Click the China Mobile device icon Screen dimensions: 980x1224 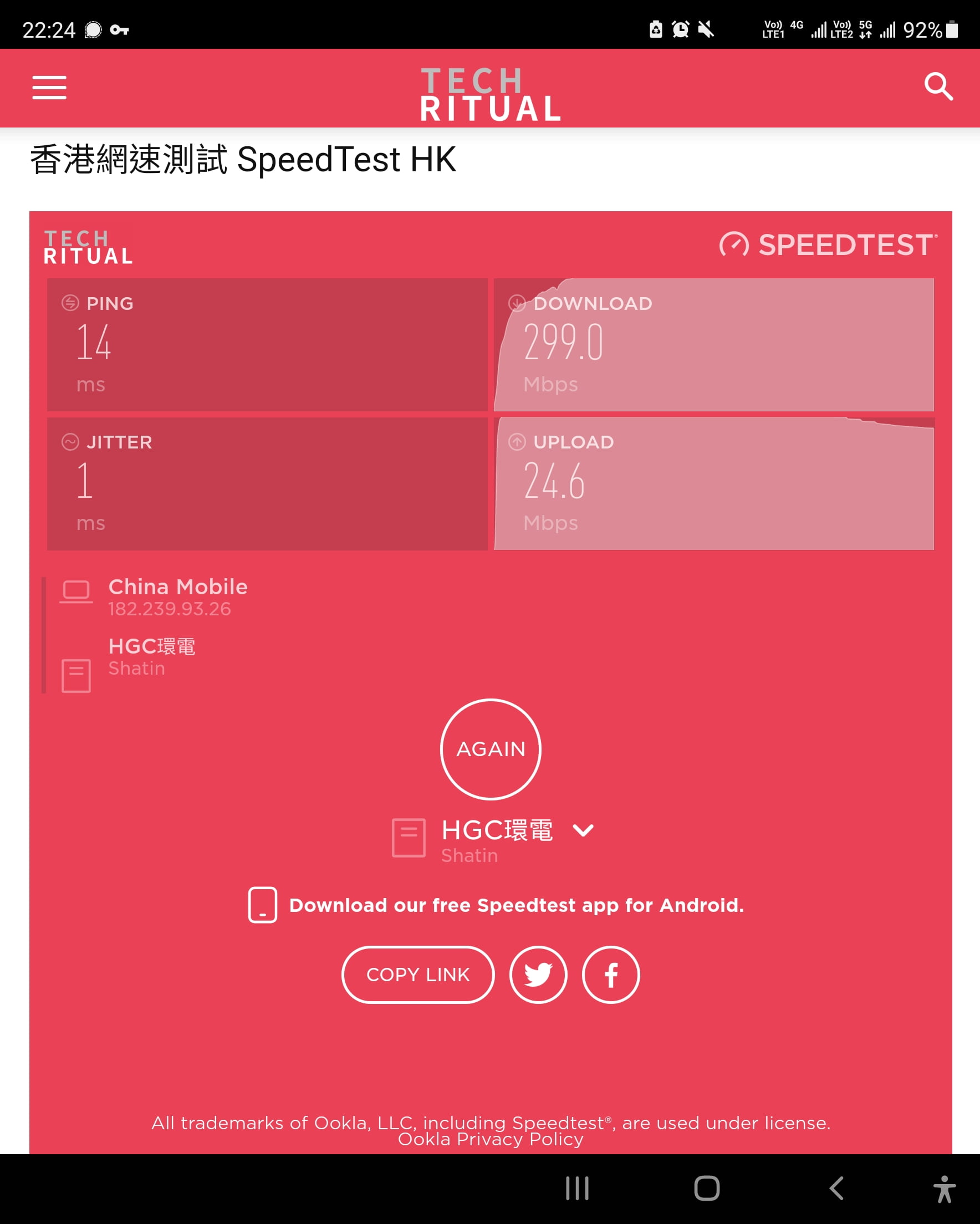pyautogui.click(x=76, y=591)
